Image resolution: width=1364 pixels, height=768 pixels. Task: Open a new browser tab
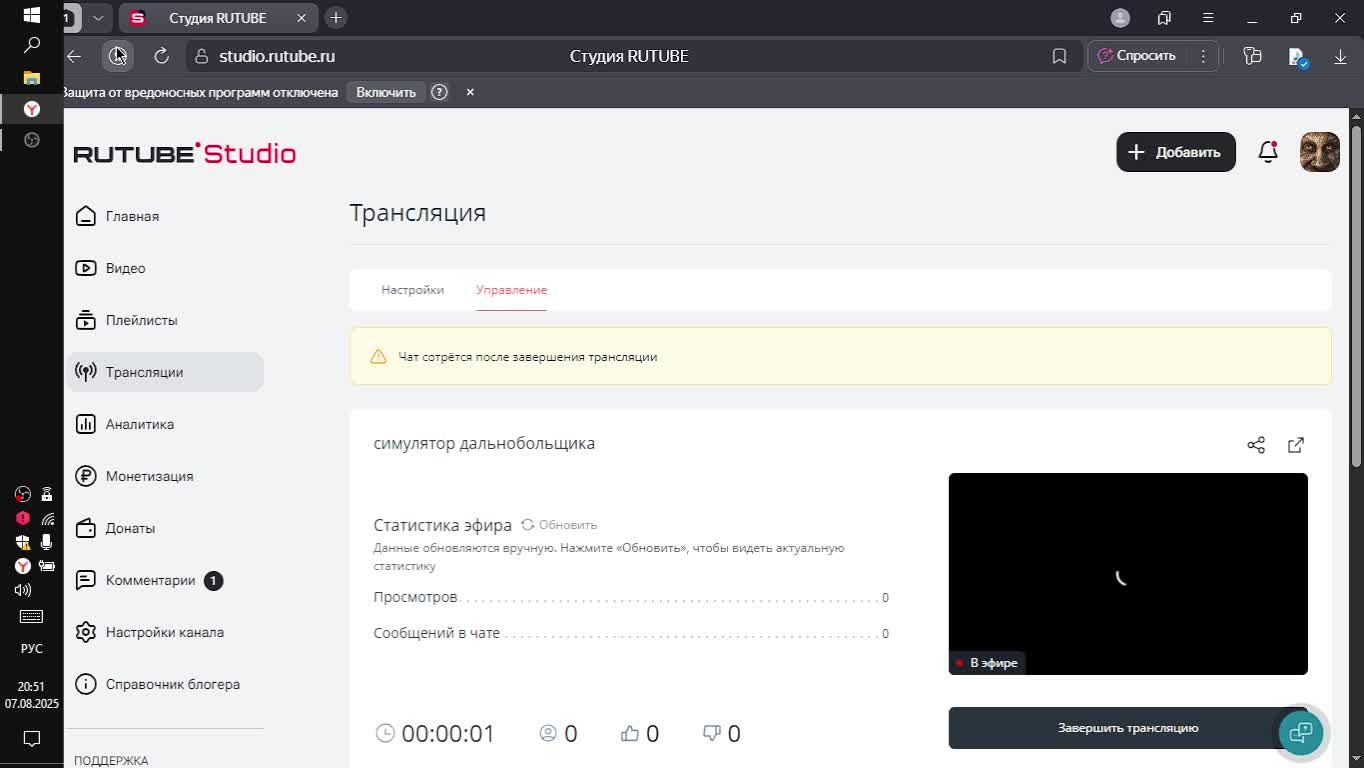[x=336, y=18]
